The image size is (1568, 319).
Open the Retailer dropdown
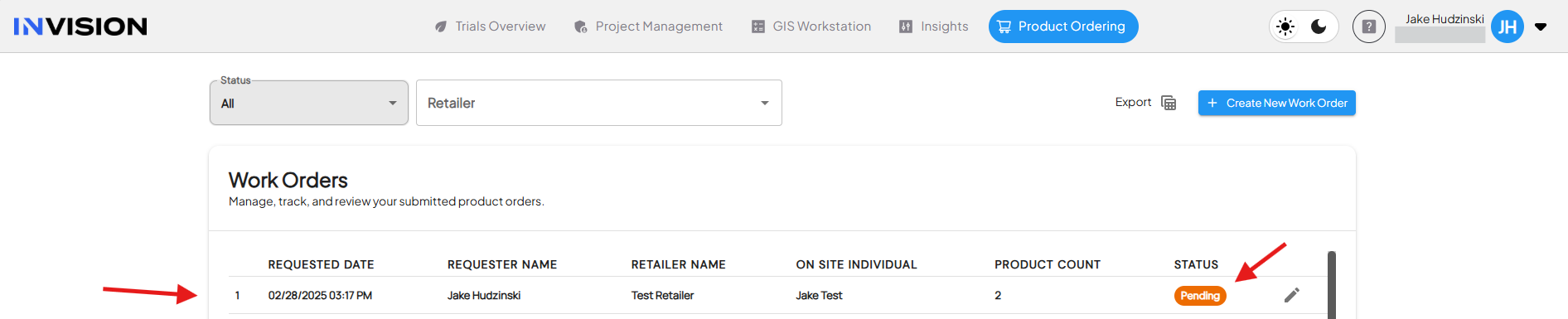click(x=599, y=103)
